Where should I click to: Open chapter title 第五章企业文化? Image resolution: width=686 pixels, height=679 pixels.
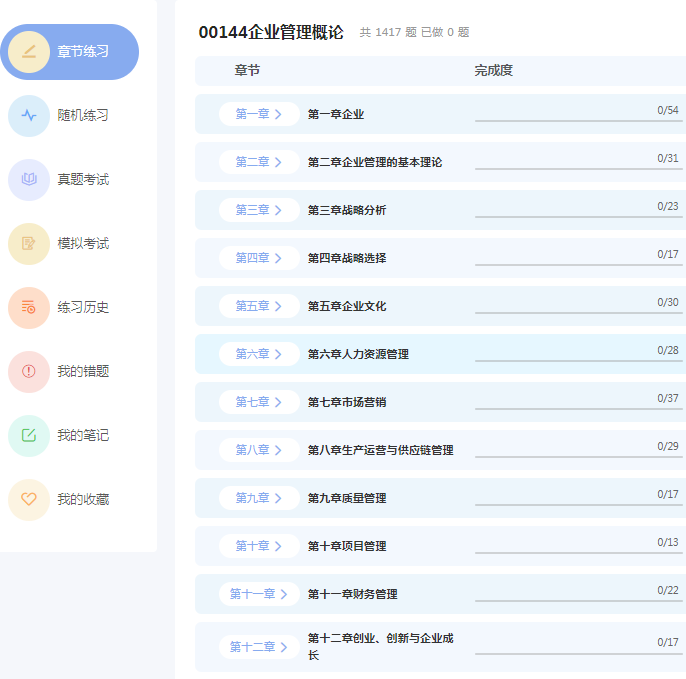click(x=347, y=306)
